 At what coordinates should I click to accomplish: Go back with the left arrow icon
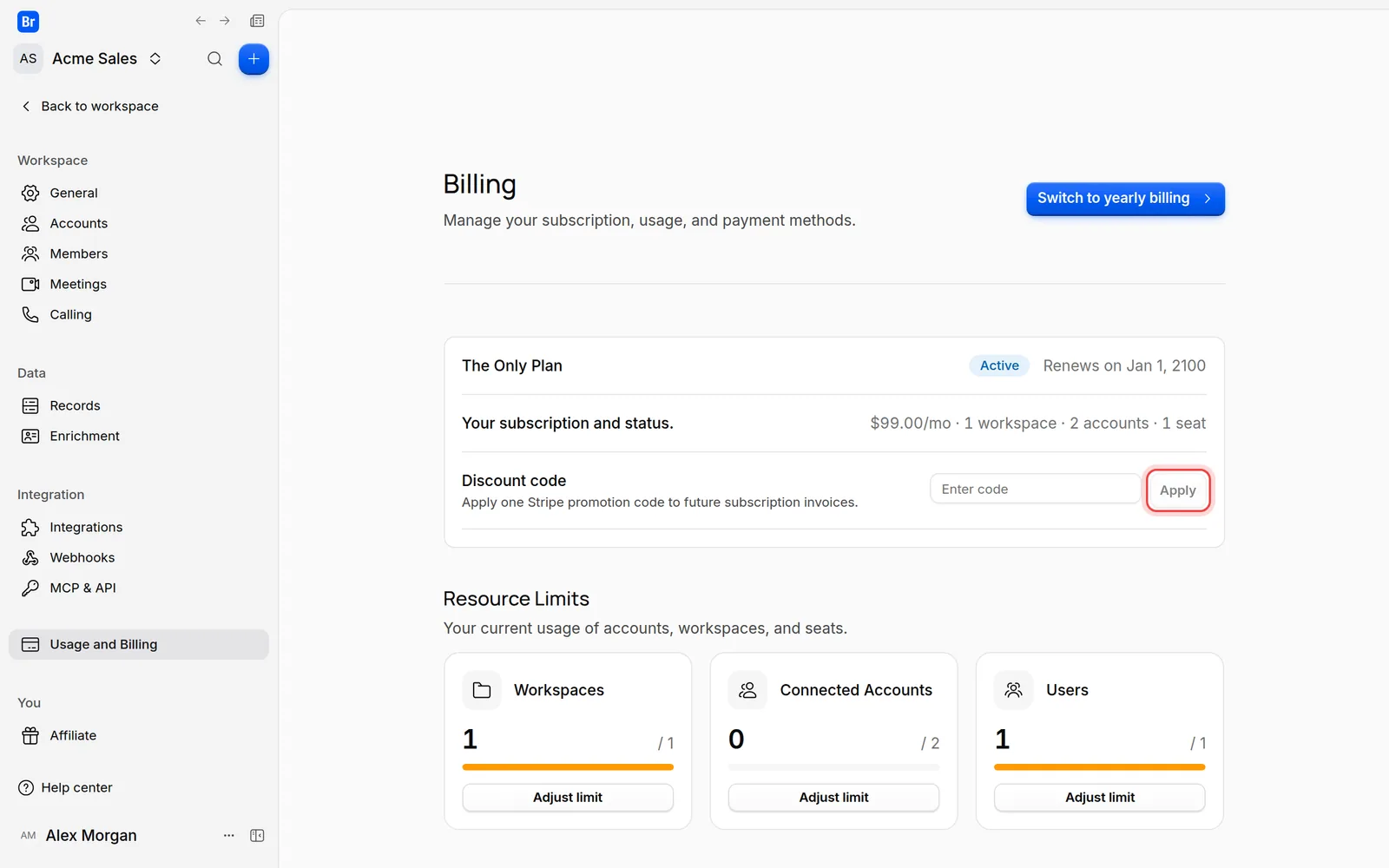coord(201,21)
